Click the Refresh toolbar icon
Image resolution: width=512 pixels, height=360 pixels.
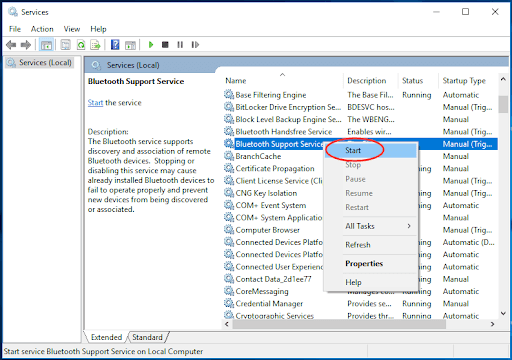tap(81, 45)
